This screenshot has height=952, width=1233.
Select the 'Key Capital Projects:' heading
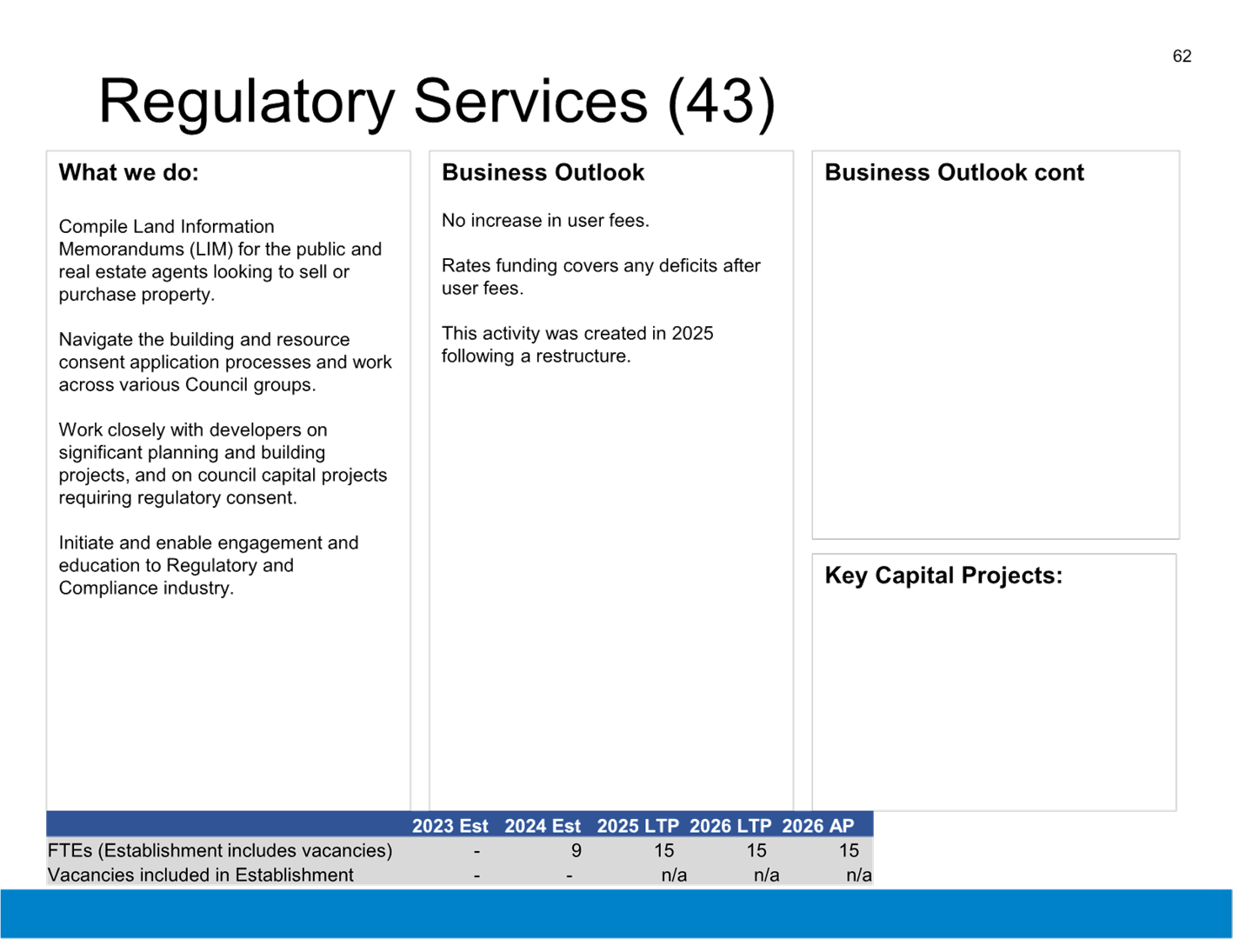(x=943, y=576)
